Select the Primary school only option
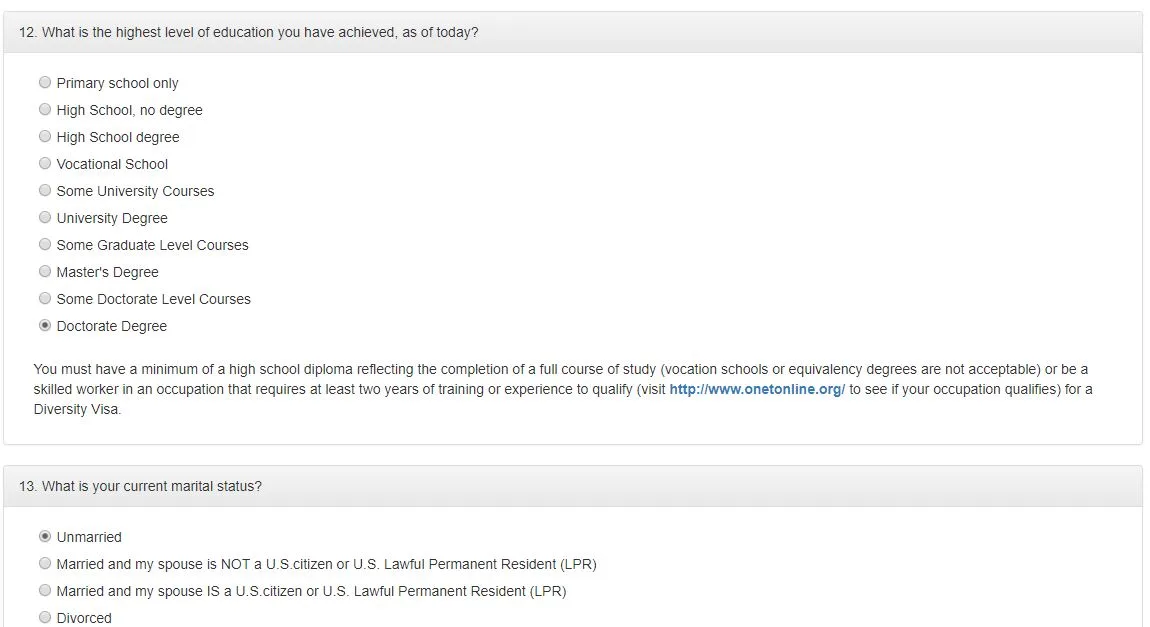This screenshot has width=1150, height=627. [x=45, y=82]
